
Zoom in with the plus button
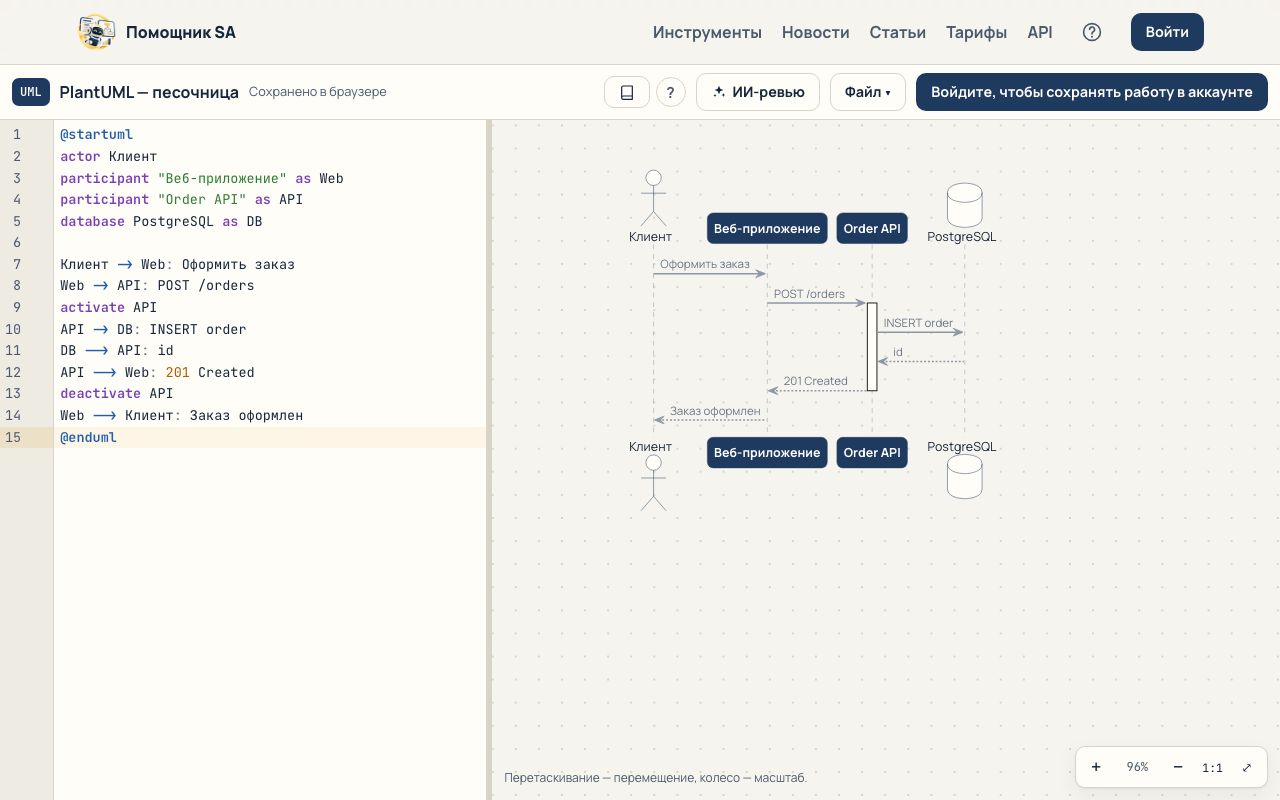tap(1096, 767)
